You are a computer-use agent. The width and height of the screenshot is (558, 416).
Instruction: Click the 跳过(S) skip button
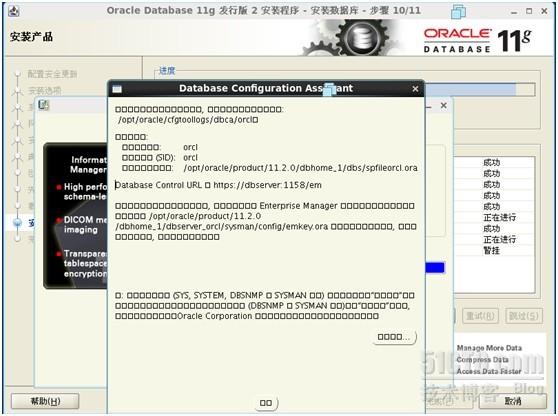pos(524,316)
